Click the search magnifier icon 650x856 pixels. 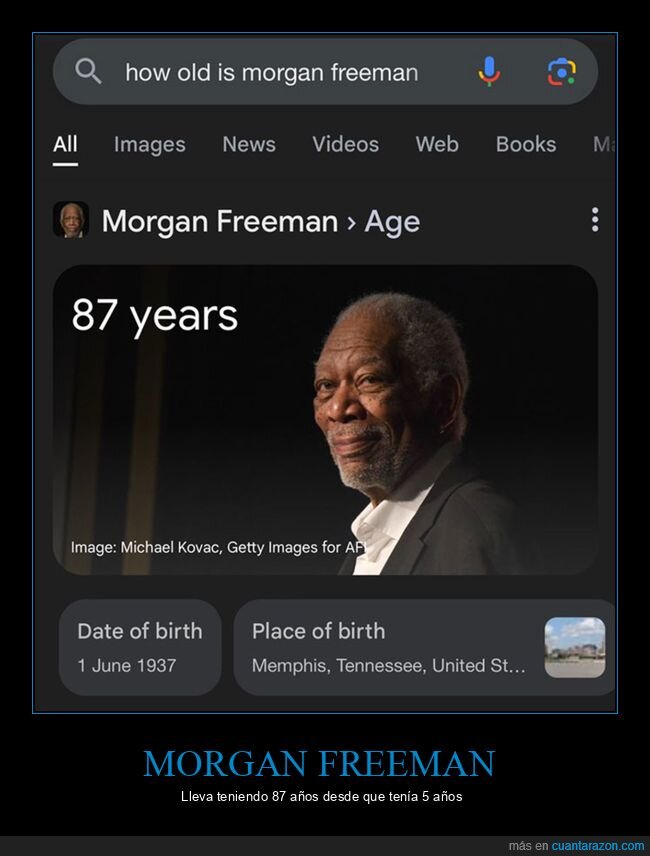coord(88,72)
